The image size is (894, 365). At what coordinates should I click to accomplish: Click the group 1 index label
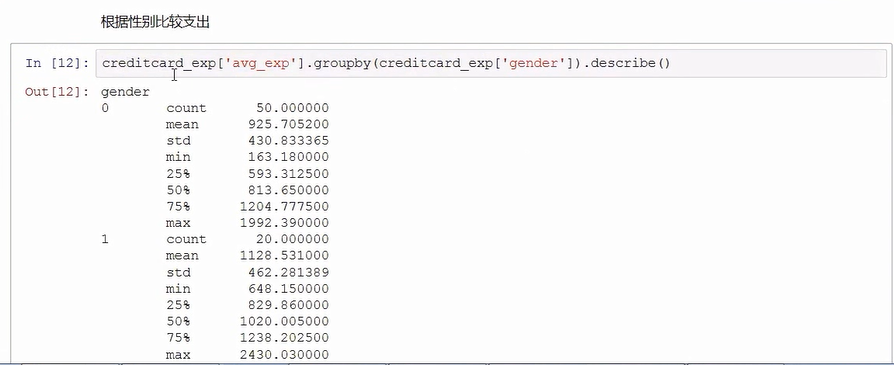click(x=105, y=239)
